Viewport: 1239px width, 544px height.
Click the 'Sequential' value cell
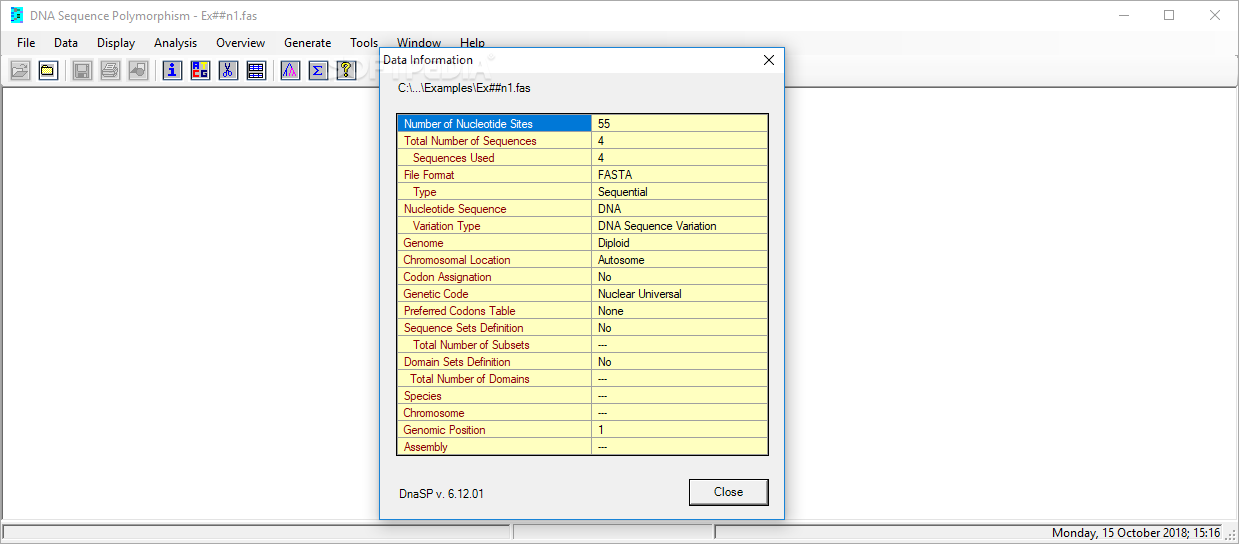pos(680,192)
